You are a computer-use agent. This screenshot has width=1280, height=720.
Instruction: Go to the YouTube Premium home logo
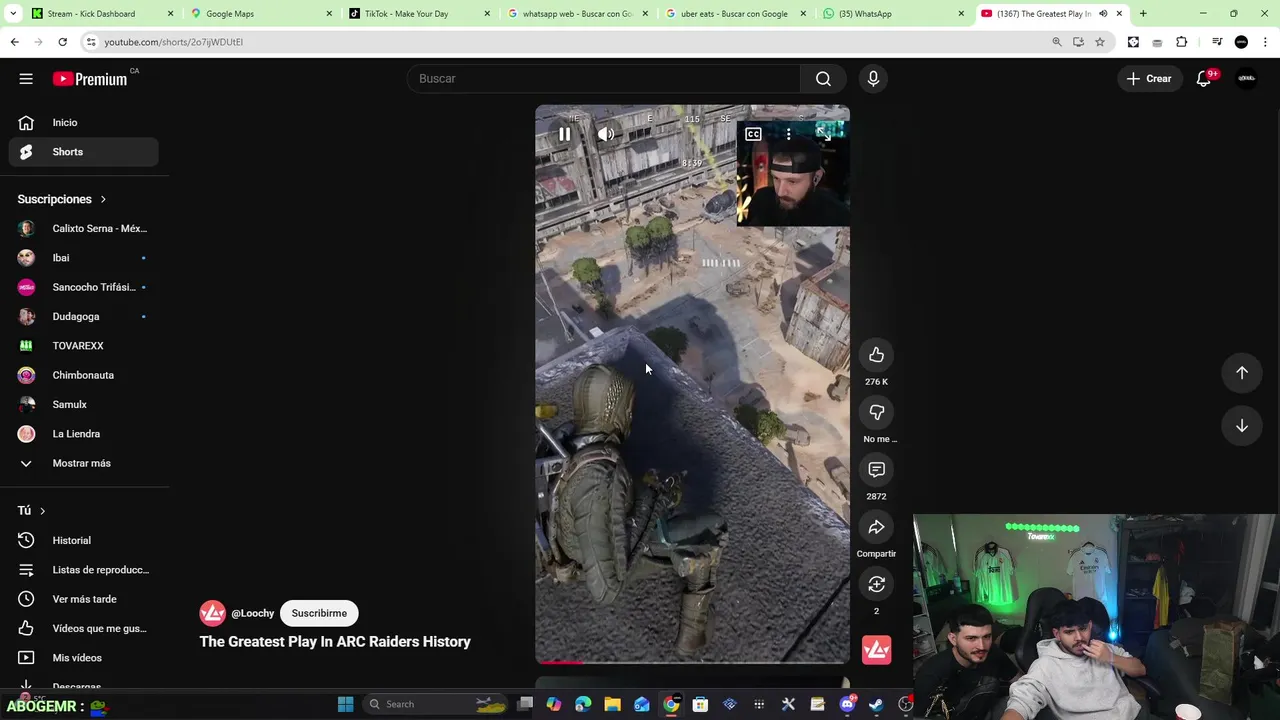pos(90,79)
